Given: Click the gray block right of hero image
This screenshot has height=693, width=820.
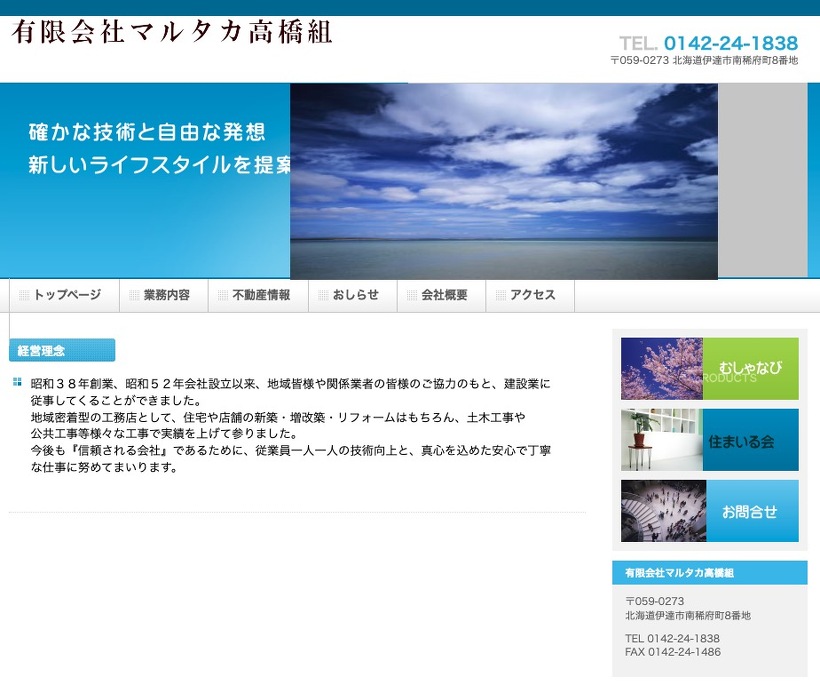Looking at the screenshot, I should [x=762, y=181].
